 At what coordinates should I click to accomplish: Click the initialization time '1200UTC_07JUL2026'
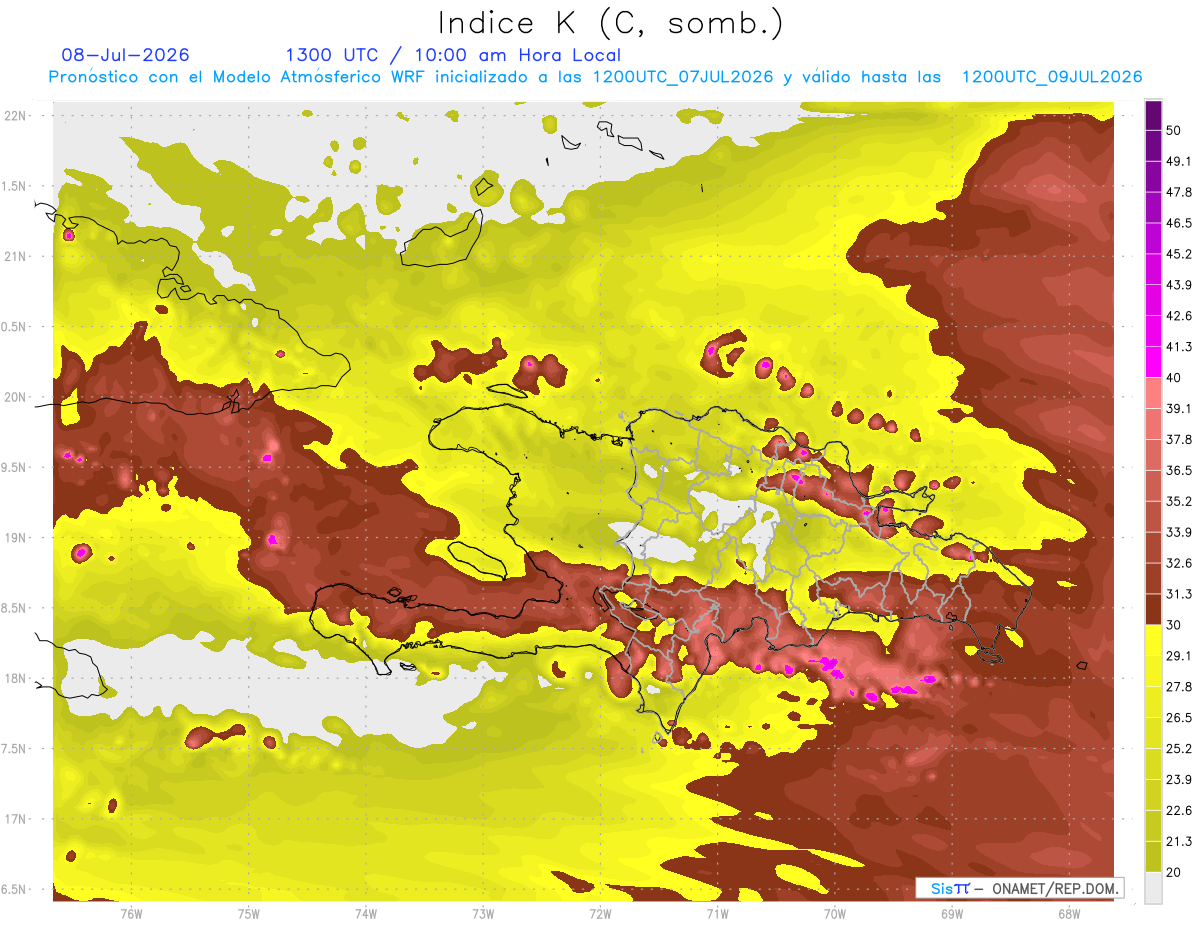pos(683,77)
